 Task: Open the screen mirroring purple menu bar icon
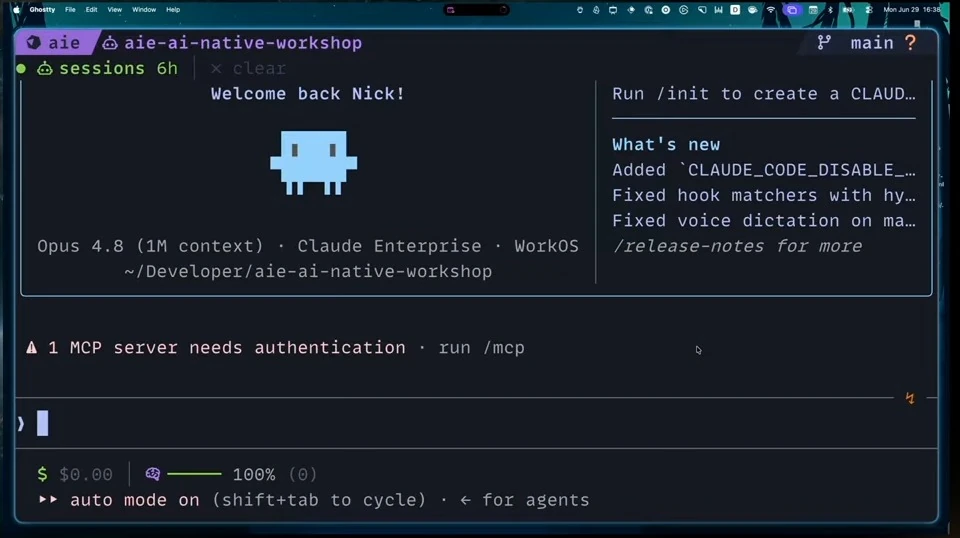pos(792,10)
